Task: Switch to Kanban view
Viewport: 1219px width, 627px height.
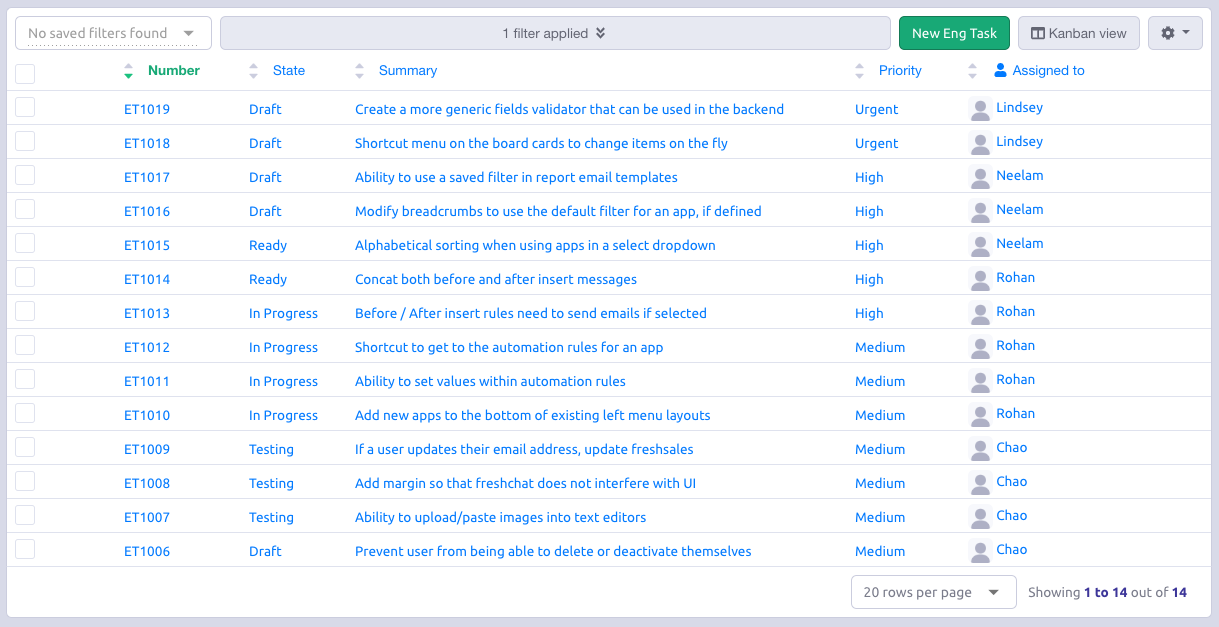Action: click(x=1078, y=33)
